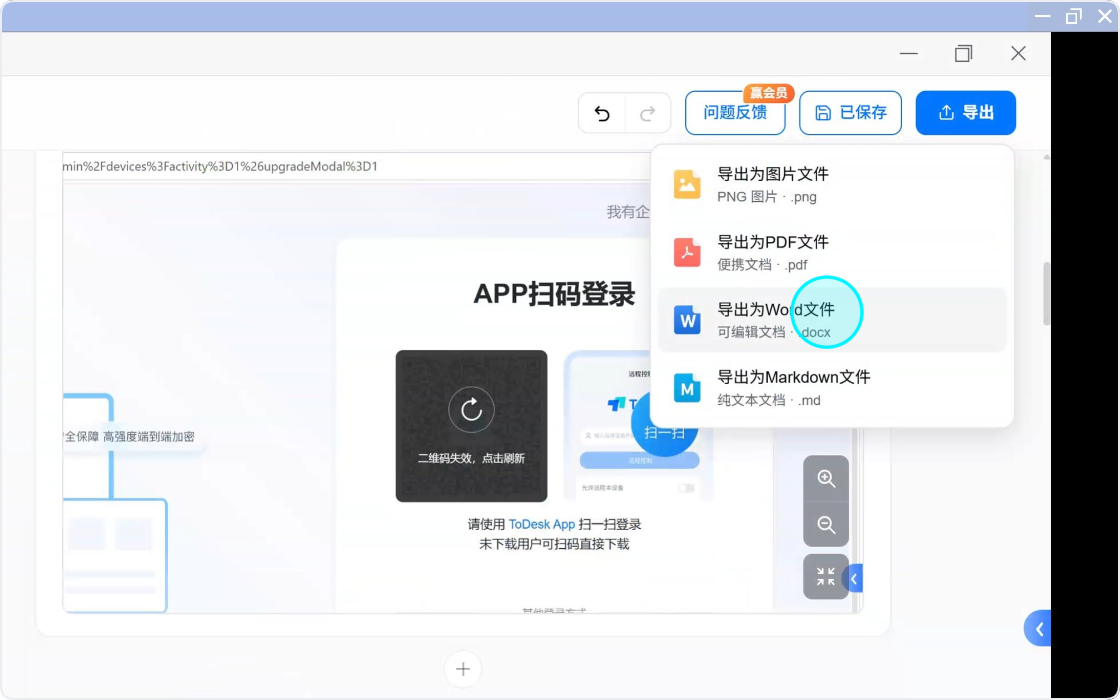
Task: Click the 未下载用户可扫码直接下载 text
Action: point(554,544)
